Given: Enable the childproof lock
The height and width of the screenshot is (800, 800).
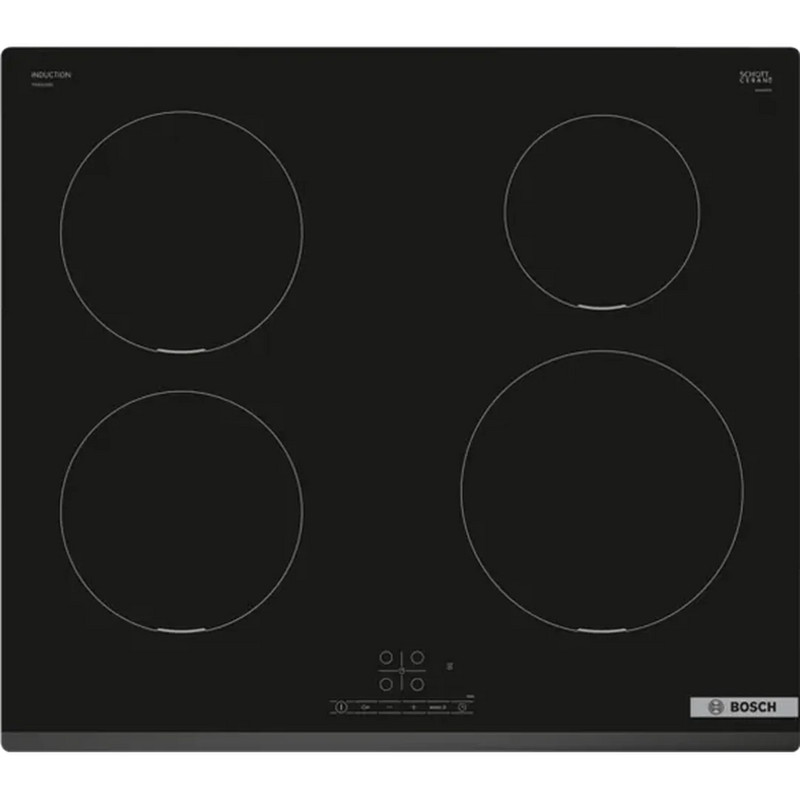Looking at the screenshot, I should coord(364,706).
